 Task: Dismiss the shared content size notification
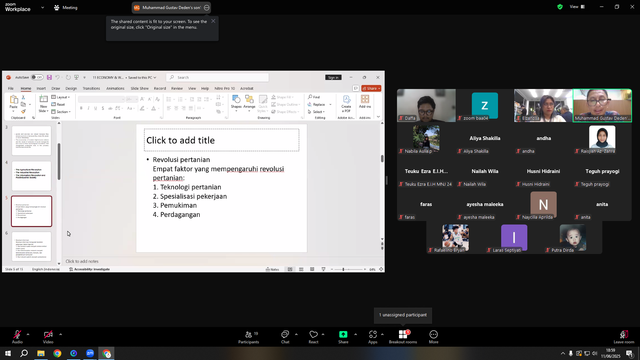point(213,21)
